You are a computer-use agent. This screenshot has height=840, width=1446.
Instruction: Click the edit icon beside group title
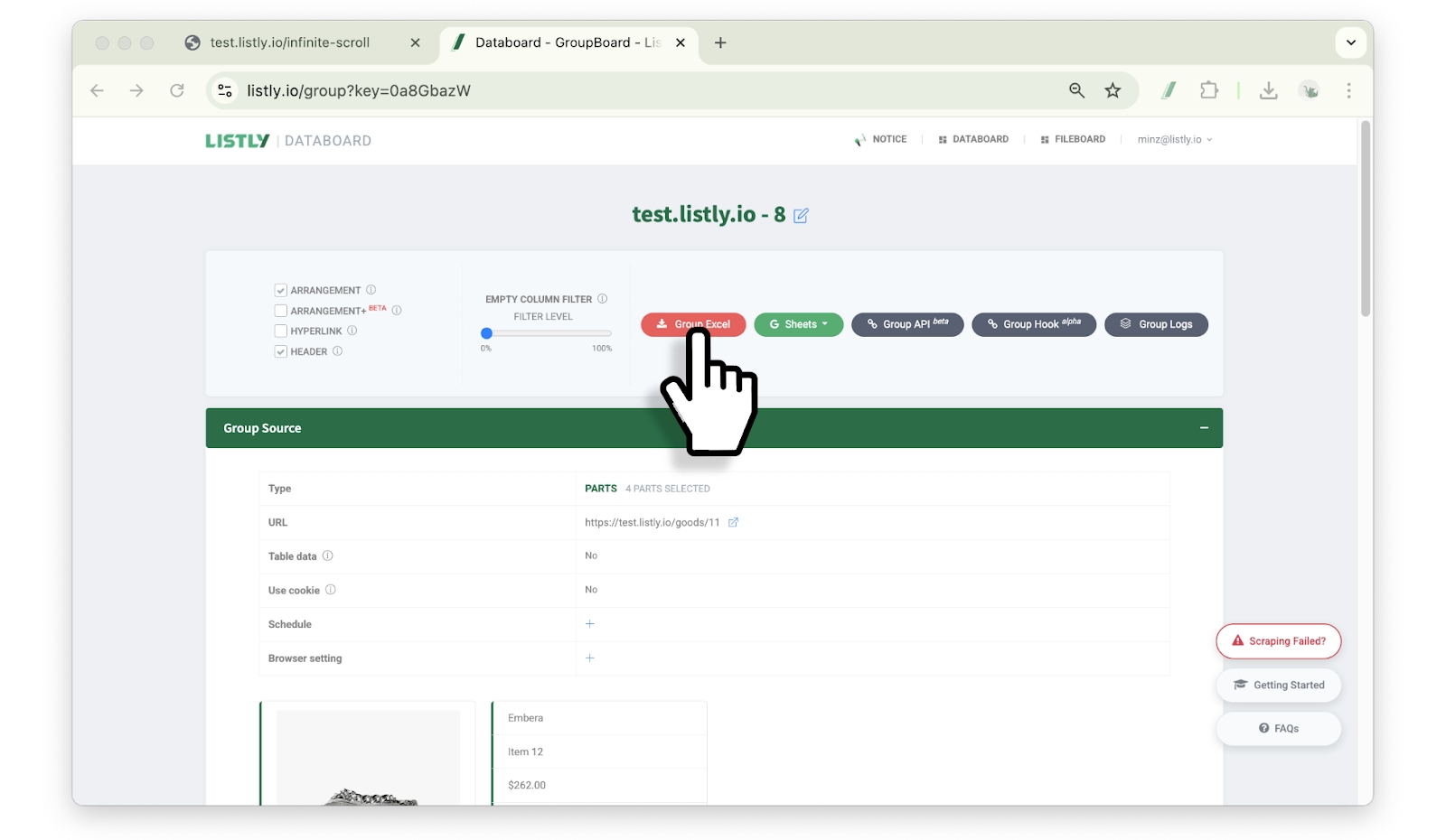click(x=801, y=216)
